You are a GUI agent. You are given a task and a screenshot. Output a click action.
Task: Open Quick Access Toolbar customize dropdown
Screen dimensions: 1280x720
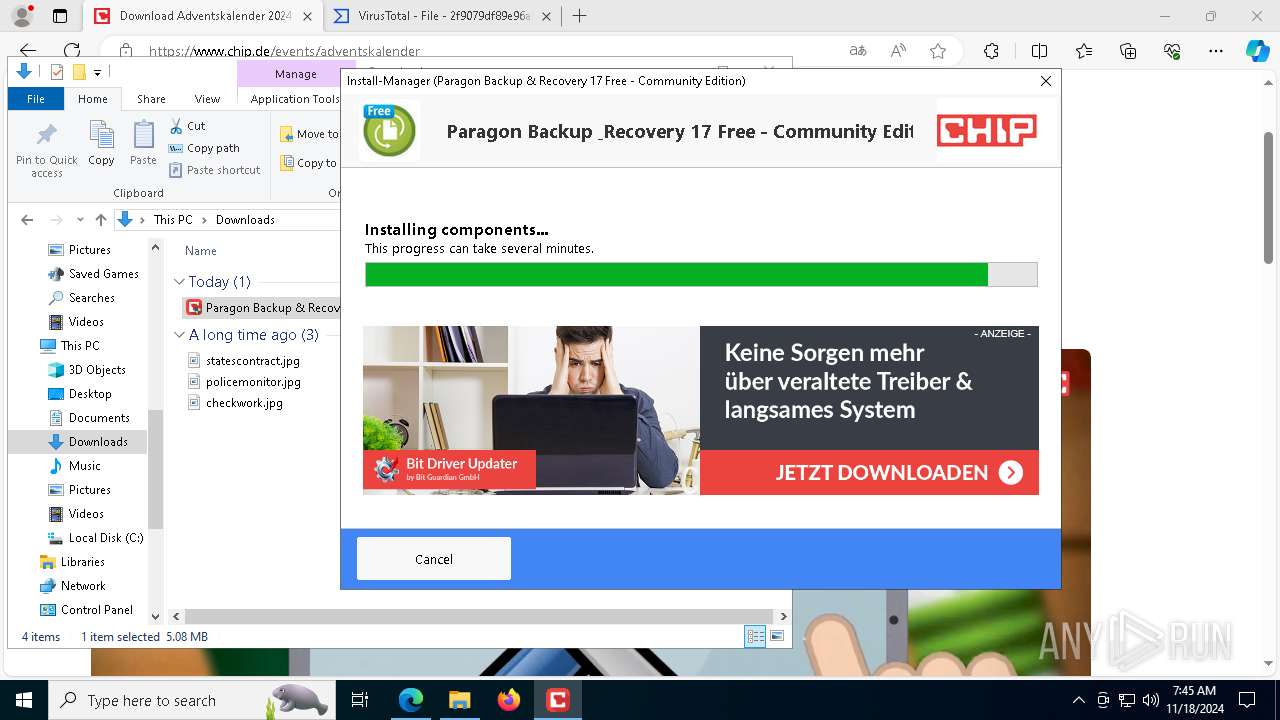pos(97,72)
